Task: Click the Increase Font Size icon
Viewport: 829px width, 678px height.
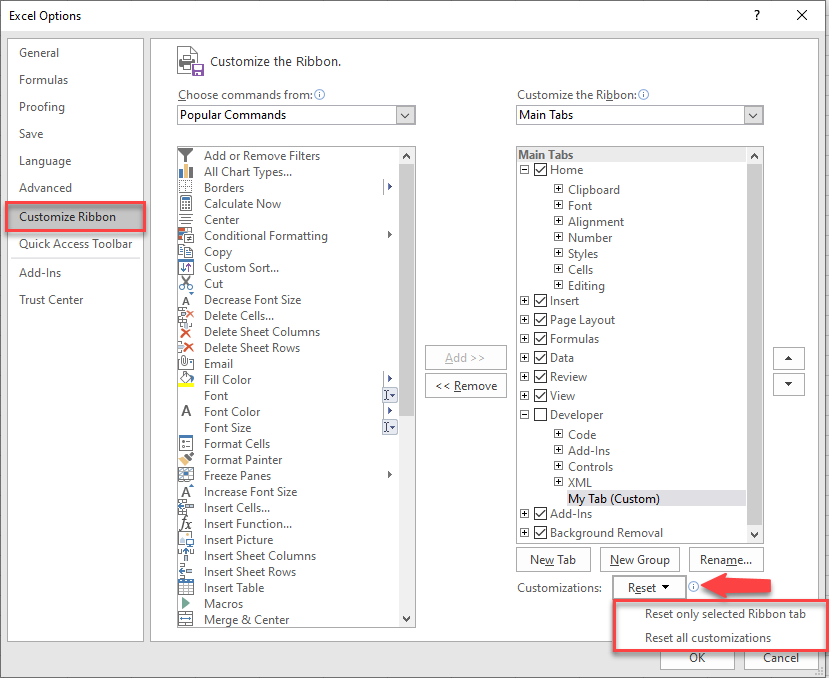Action: pos(186,491)
